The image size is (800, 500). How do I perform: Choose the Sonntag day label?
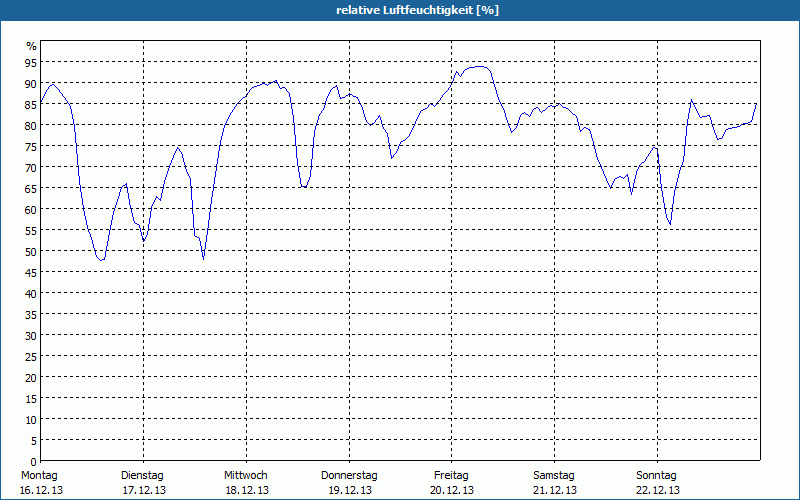(657, 475)
